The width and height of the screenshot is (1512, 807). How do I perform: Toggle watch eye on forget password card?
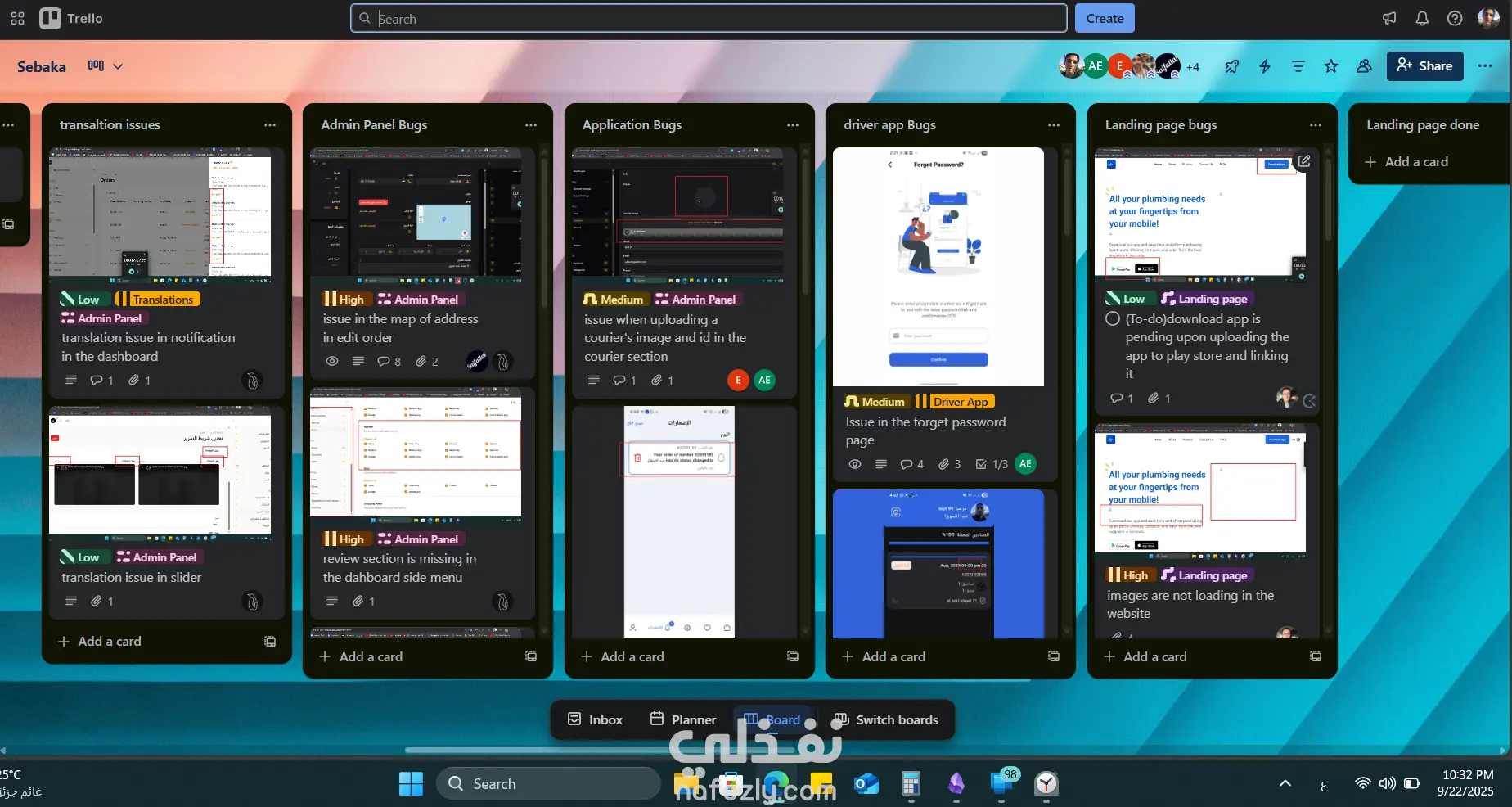coord(855,464)
